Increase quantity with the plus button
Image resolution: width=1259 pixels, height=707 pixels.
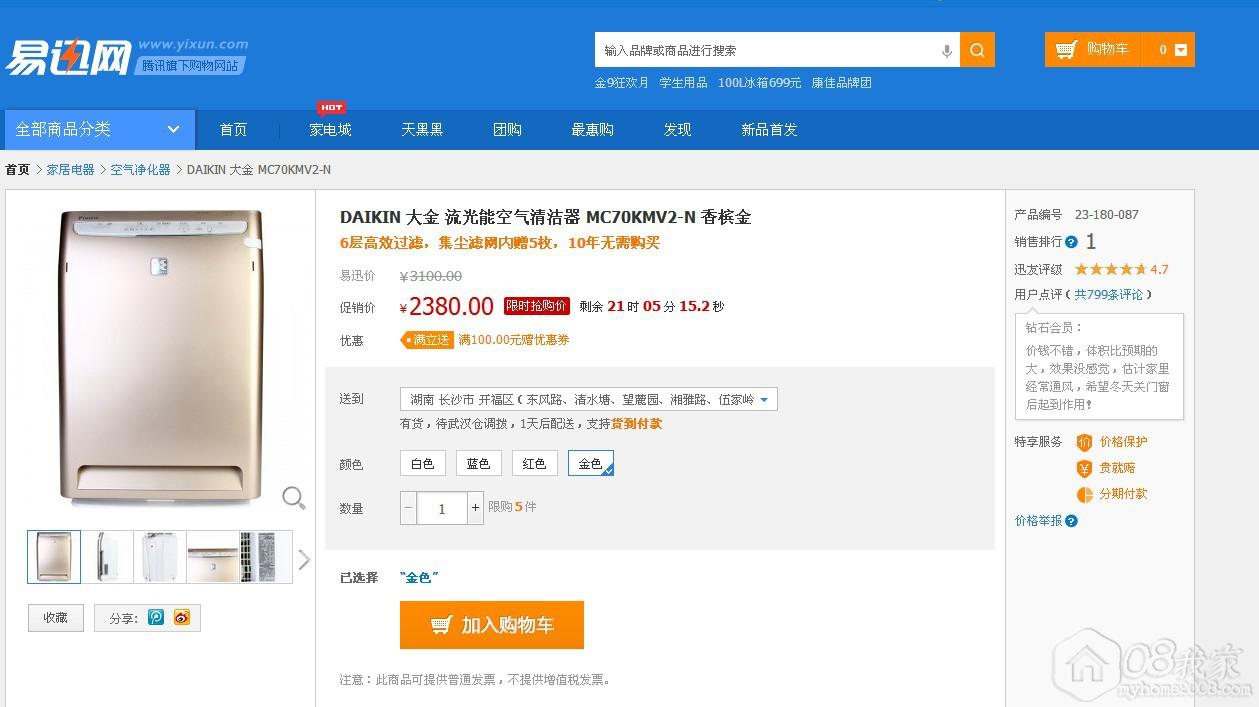click(475, 508)
